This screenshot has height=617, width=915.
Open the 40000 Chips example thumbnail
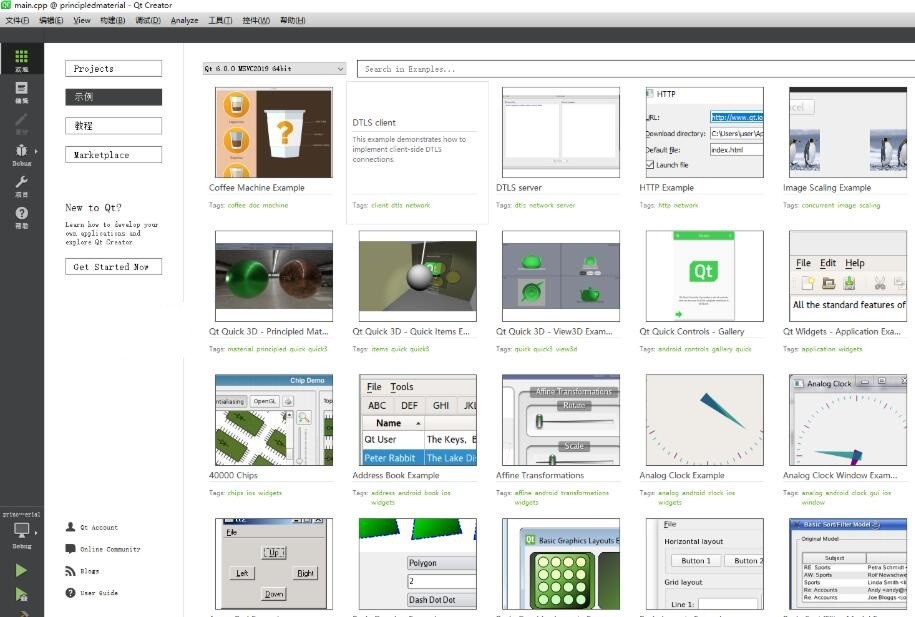pos(274,420)
